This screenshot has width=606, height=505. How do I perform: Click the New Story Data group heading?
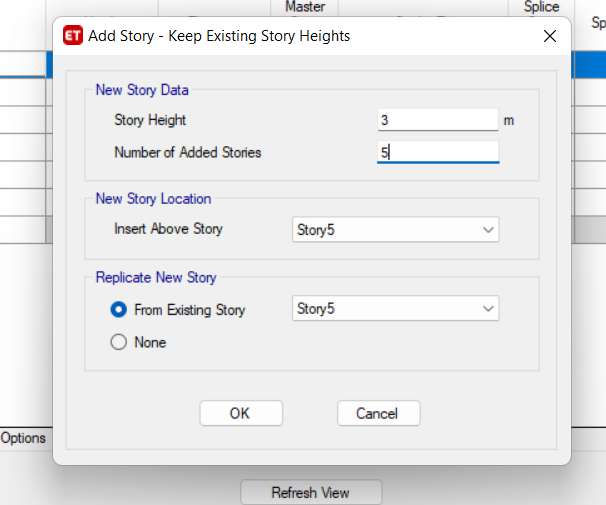(142, 90)
